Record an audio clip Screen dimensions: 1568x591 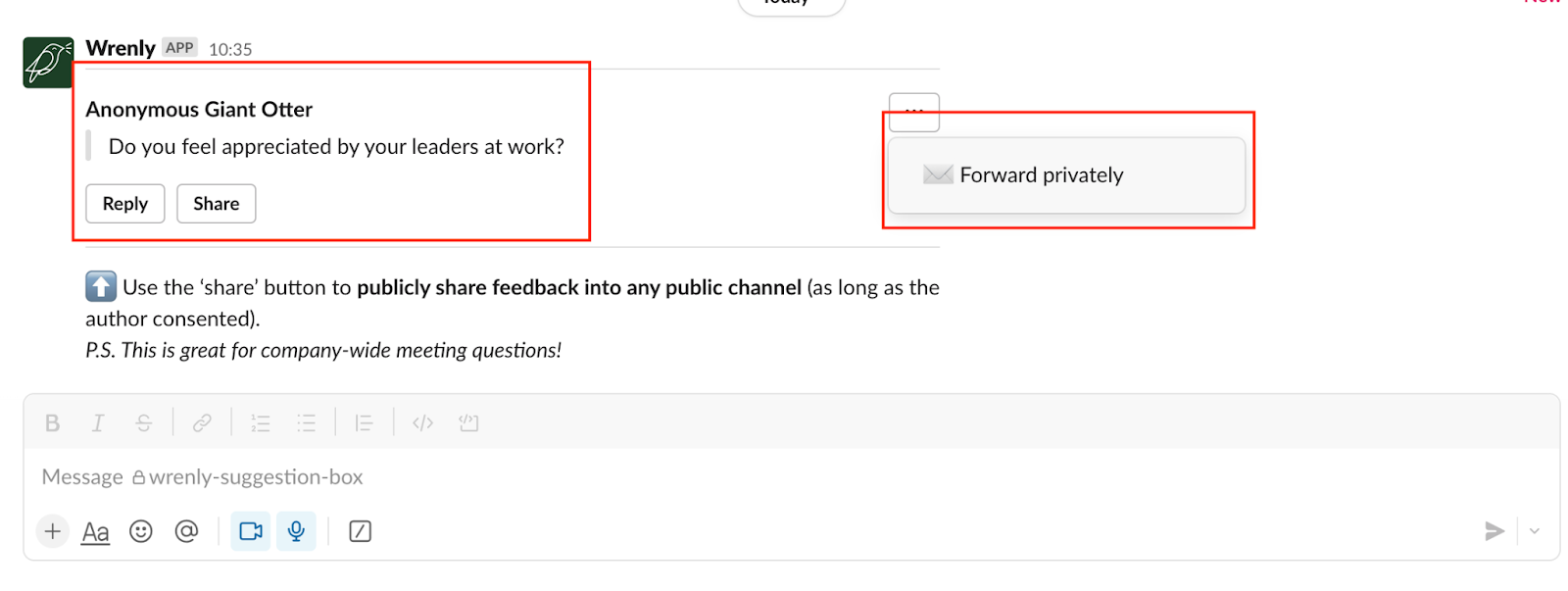click(x=296, y=530)
